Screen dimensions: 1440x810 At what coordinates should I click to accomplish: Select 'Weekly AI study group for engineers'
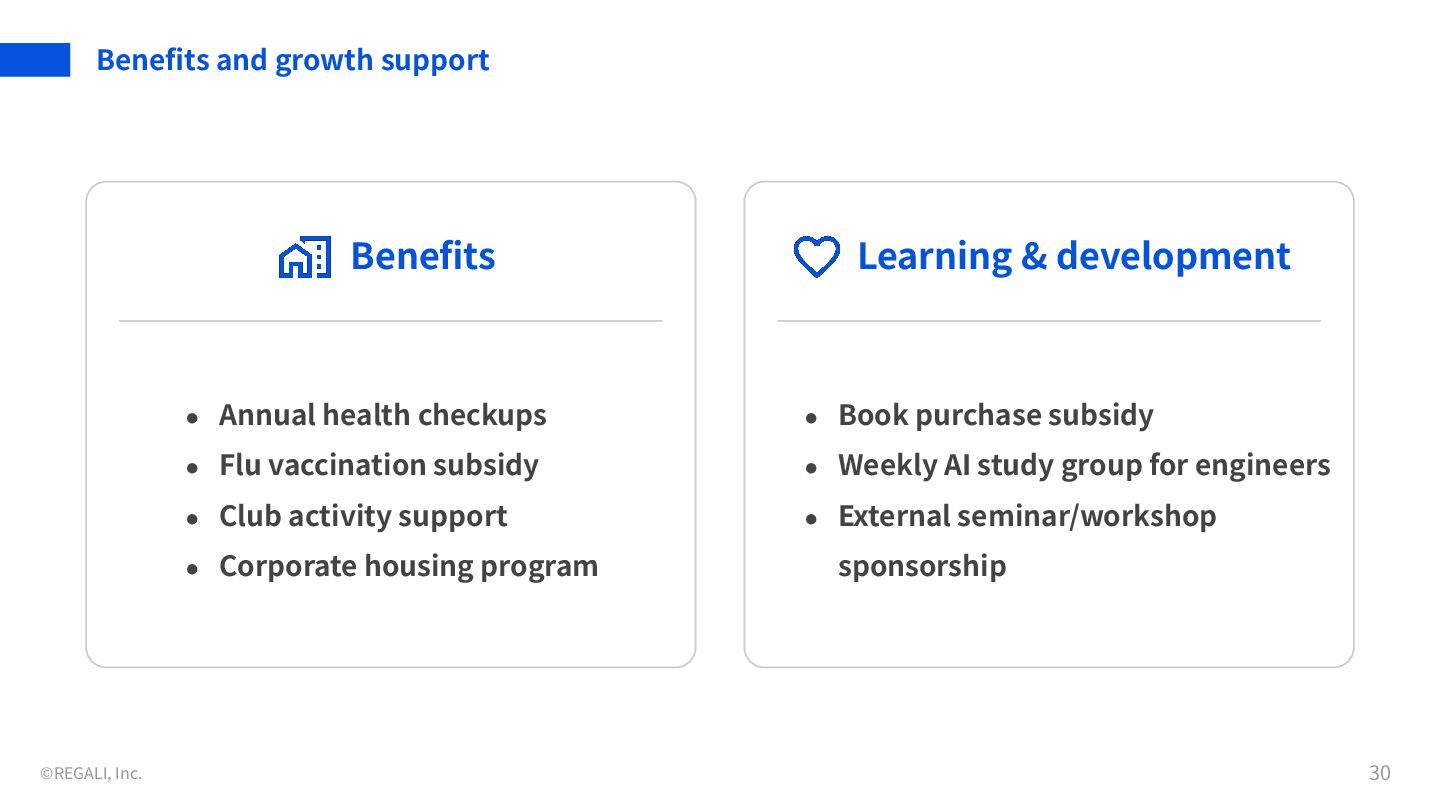coord(1084,465)
